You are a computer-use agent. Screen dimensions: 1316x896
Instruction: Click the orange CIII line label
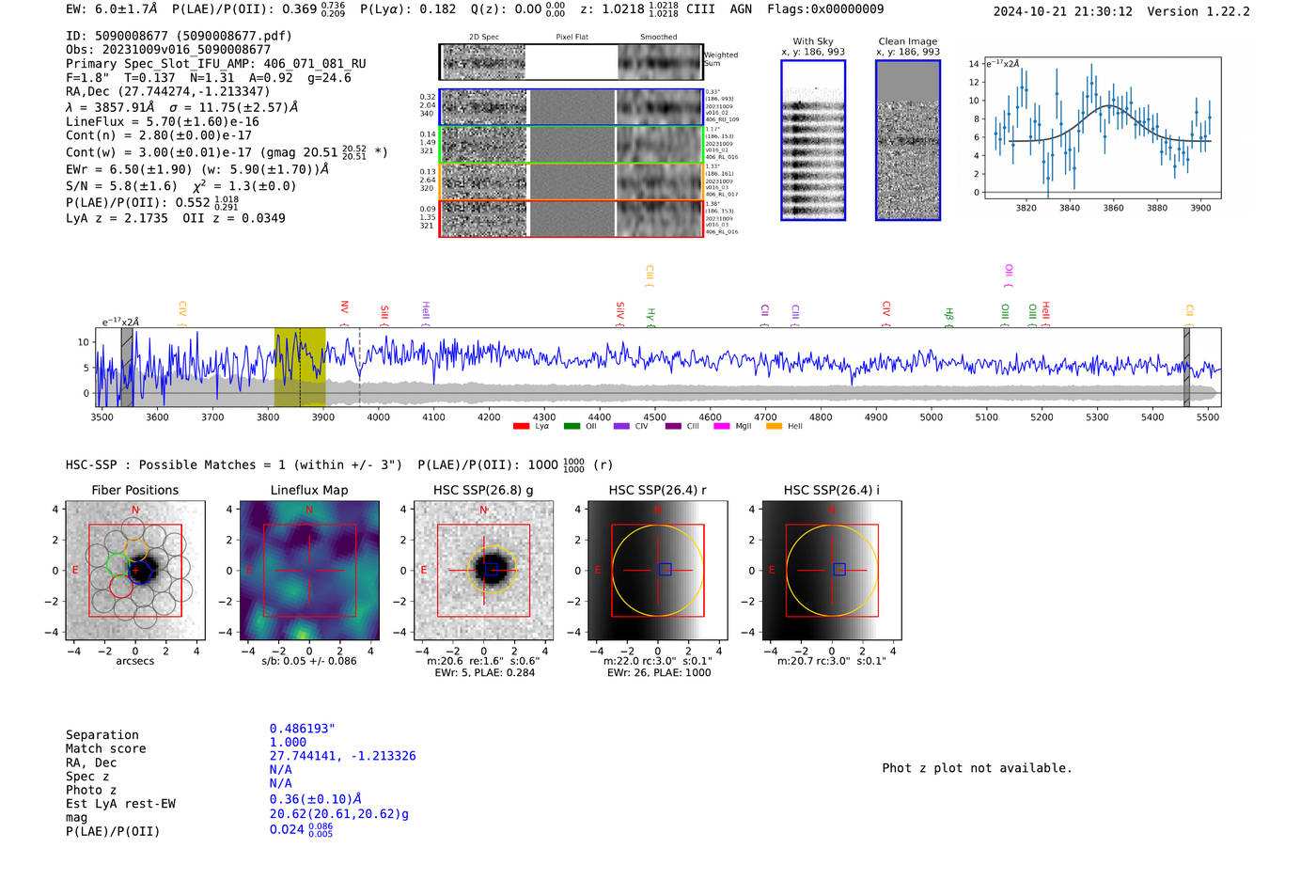click(650, 276)
